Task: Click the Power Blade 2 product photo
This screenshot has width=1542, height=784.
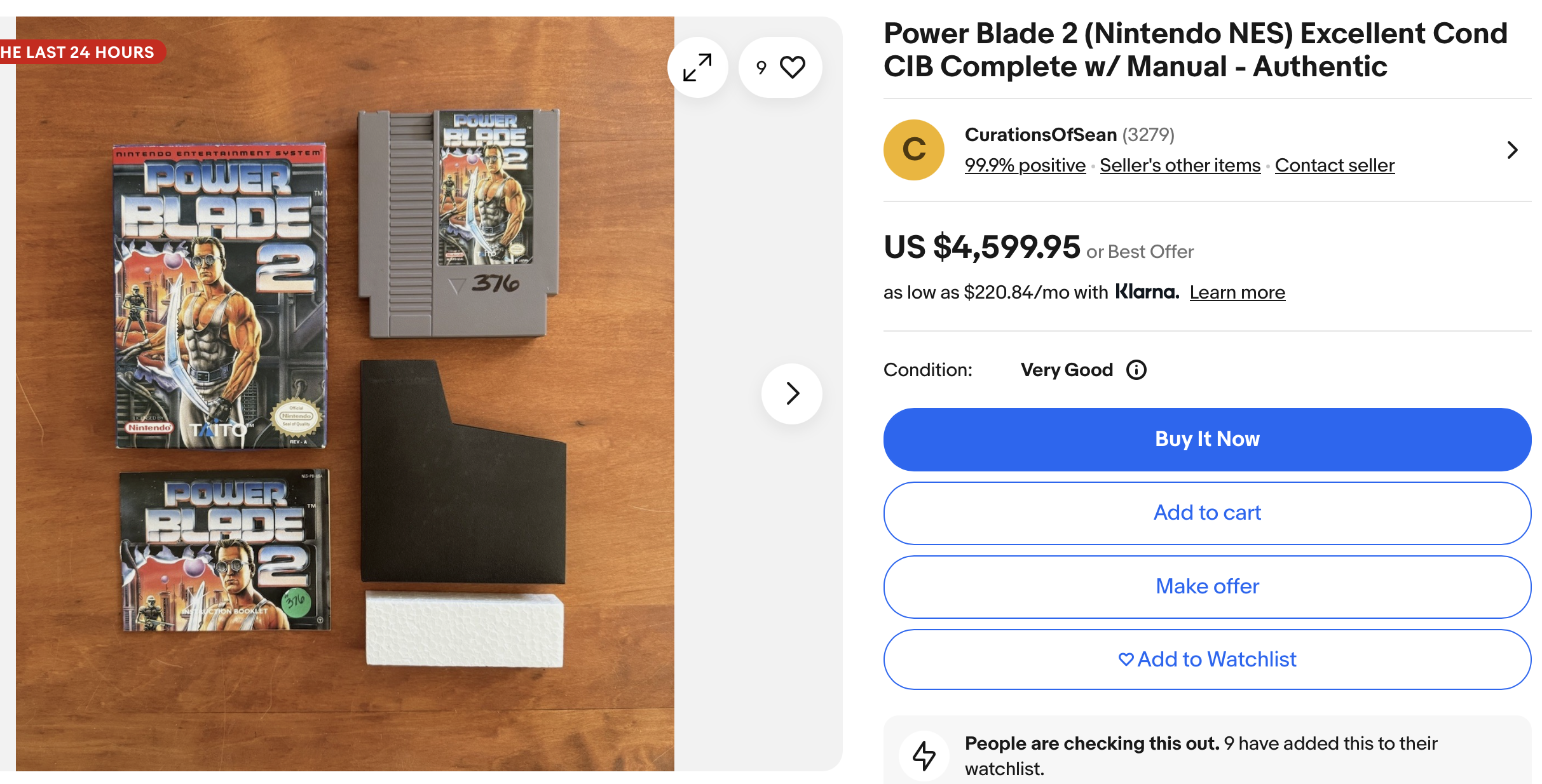Action: (345, 393)
